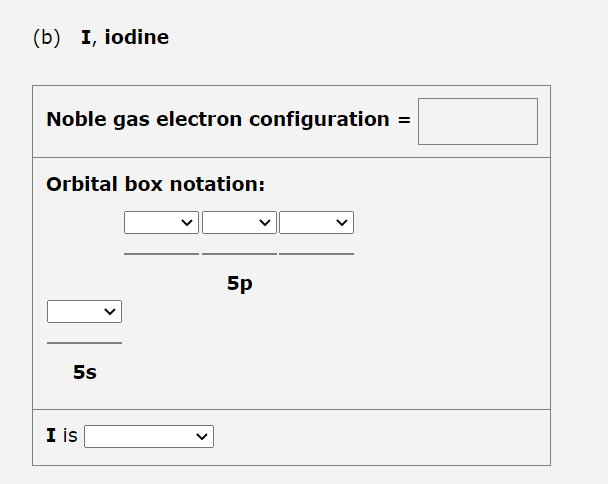The image size is (608, 484).
Task: Open the first 5p orbital dropdown
Action: 161,223
